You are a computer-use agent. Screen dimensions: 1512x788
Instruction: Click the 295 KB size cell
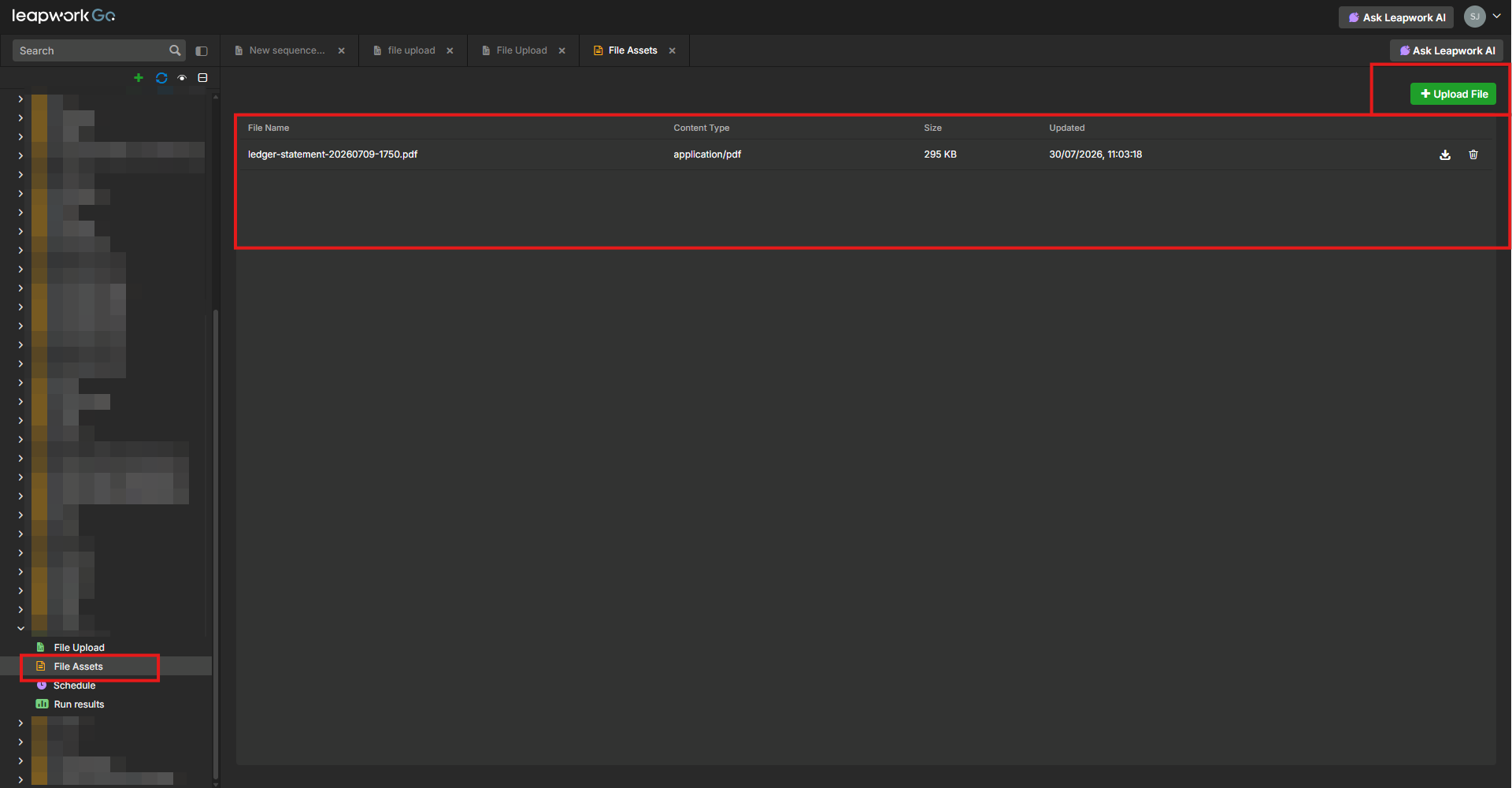tap(940, 154)
